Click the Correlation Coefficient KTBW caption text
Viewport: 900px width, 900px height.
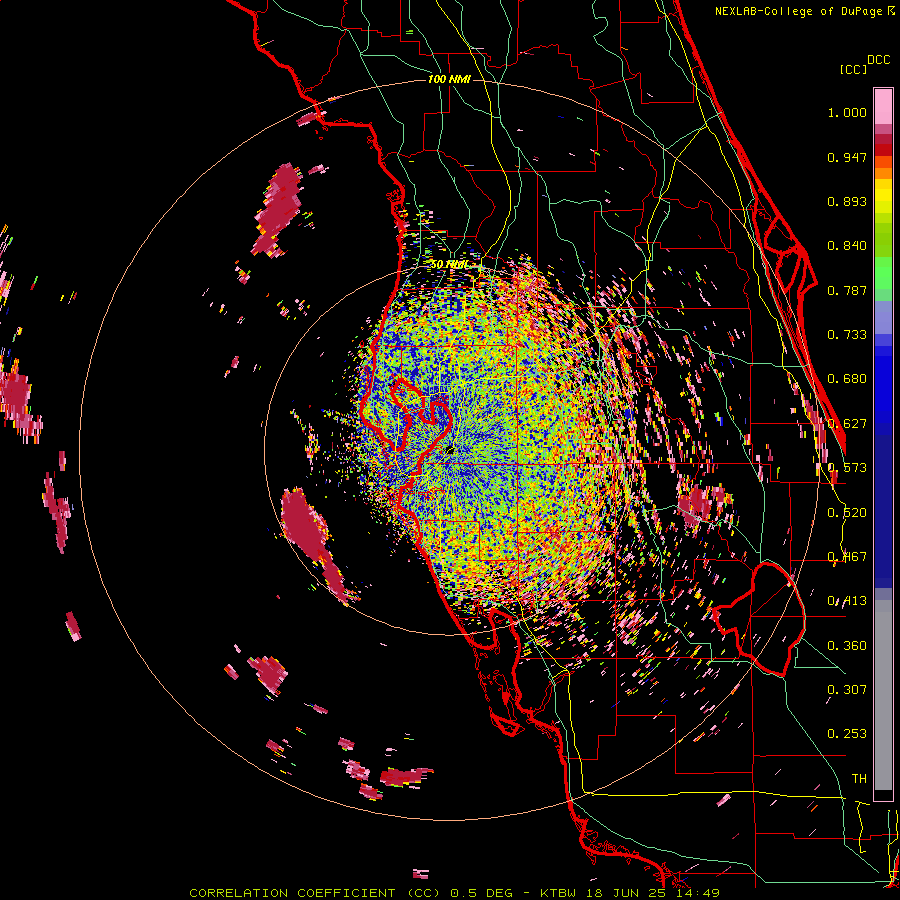coord(454,893)
